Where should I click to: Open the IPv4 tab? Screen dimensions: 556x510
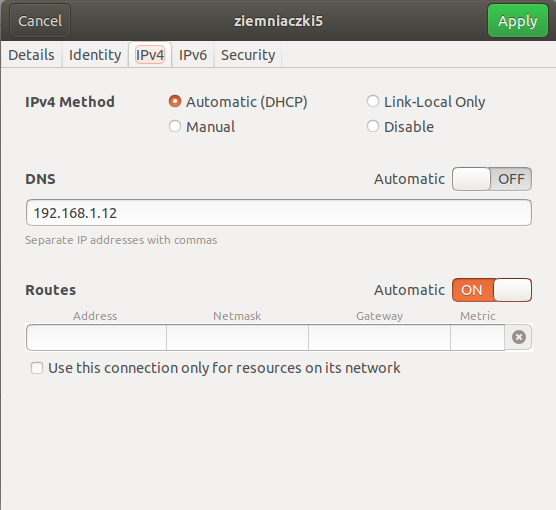[x=150, y=55]
